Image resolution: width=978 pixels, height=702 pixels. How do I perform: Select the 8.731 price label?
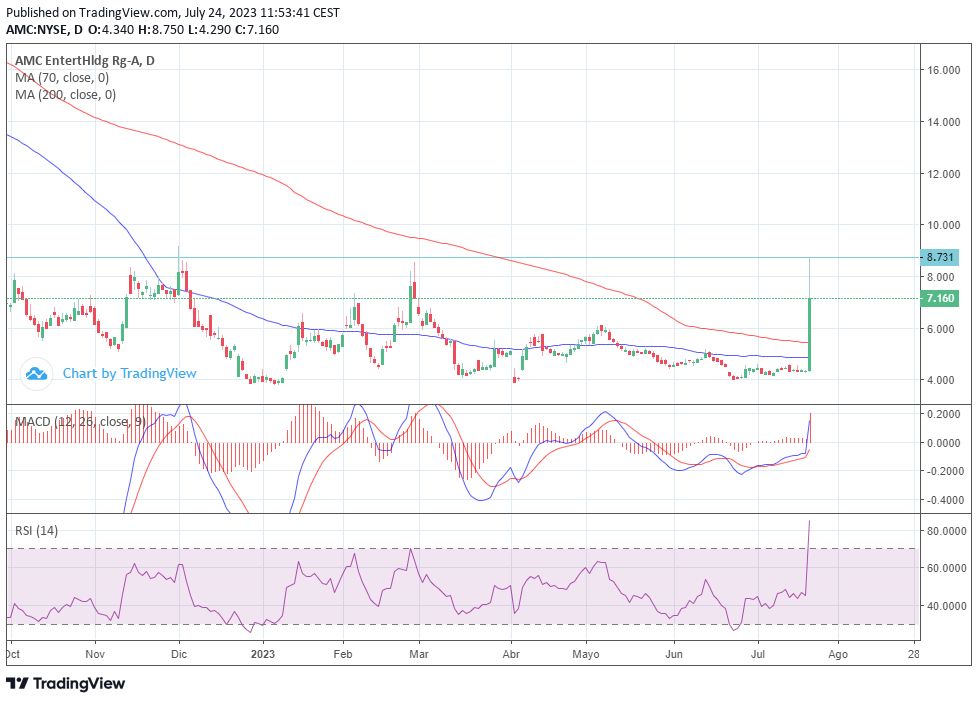point(940,257)
